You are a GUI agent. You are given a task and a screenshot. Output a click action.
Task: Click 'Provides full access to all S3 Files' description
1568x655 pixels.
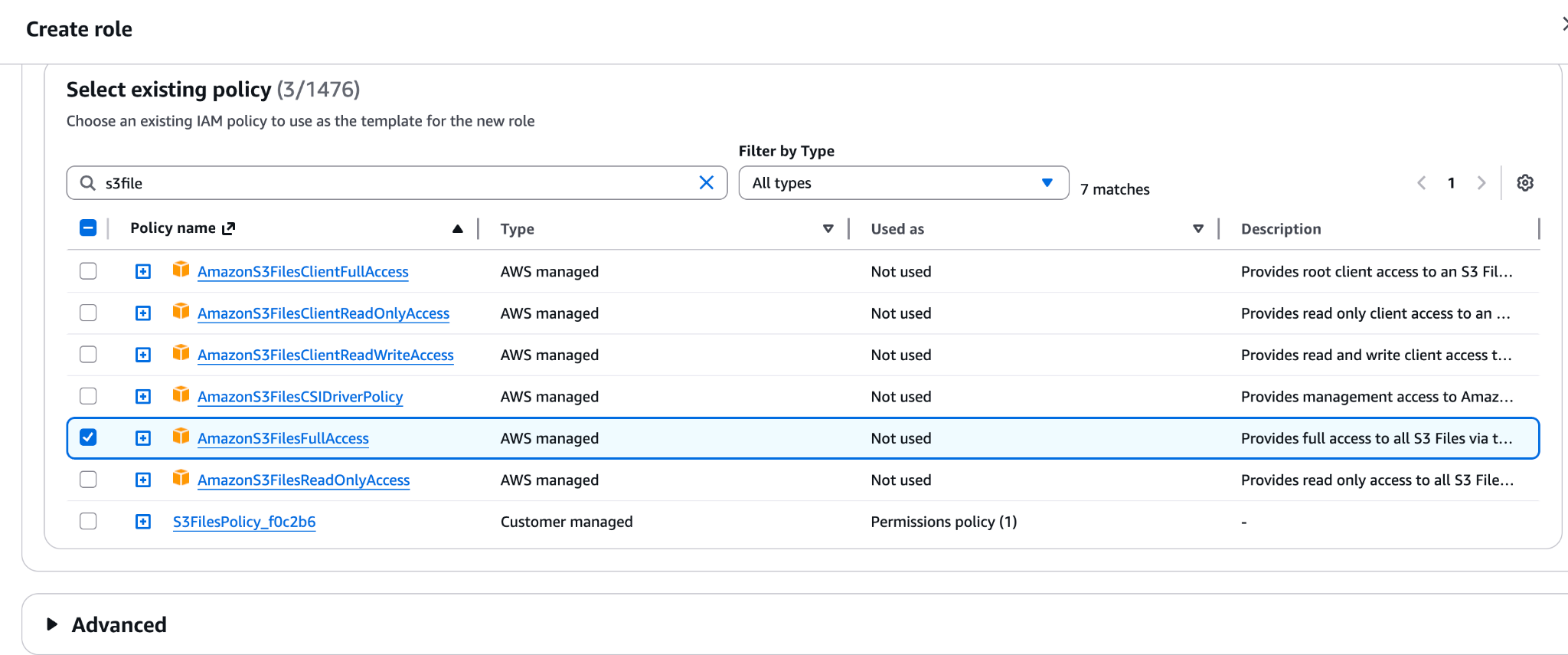point(1377,438)
